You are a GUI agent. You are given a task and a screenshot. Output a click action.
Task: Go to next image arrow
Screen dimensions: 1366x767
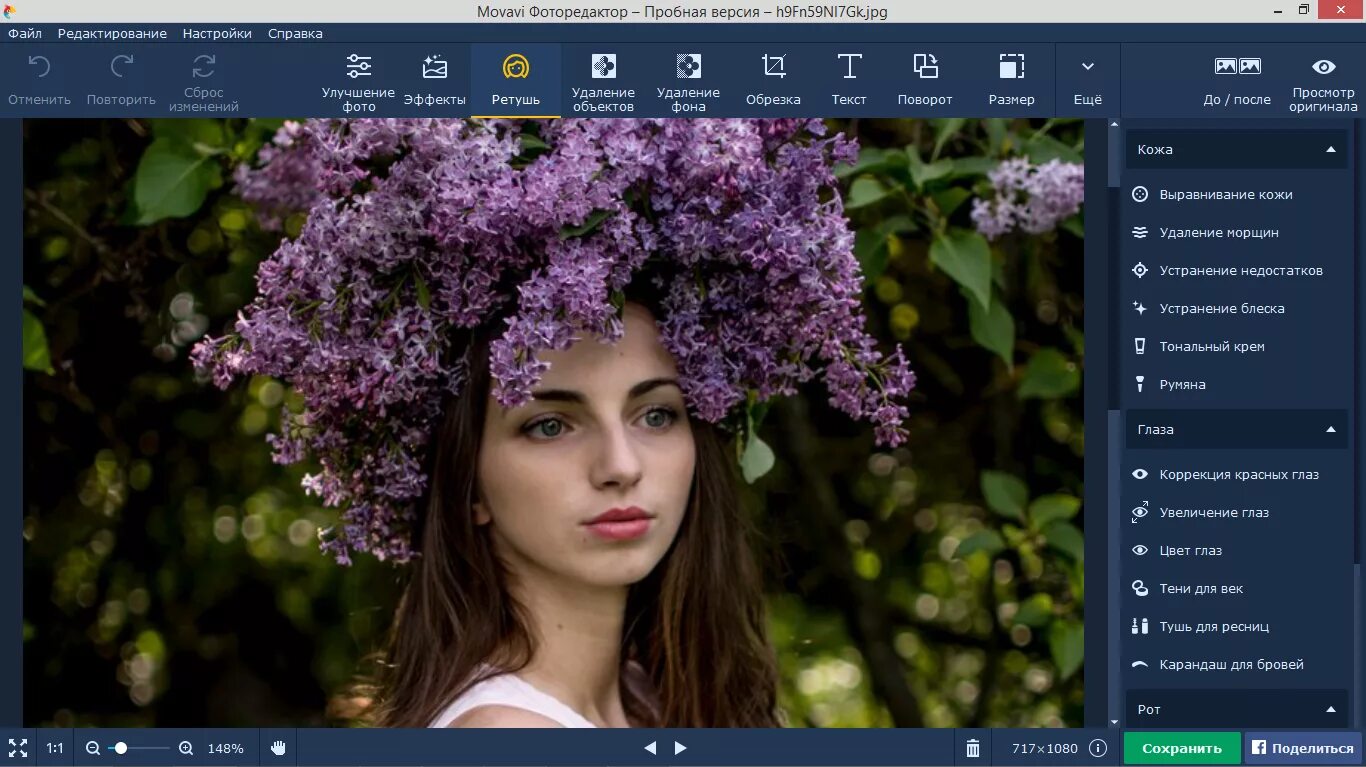click(x=681, y=748)
